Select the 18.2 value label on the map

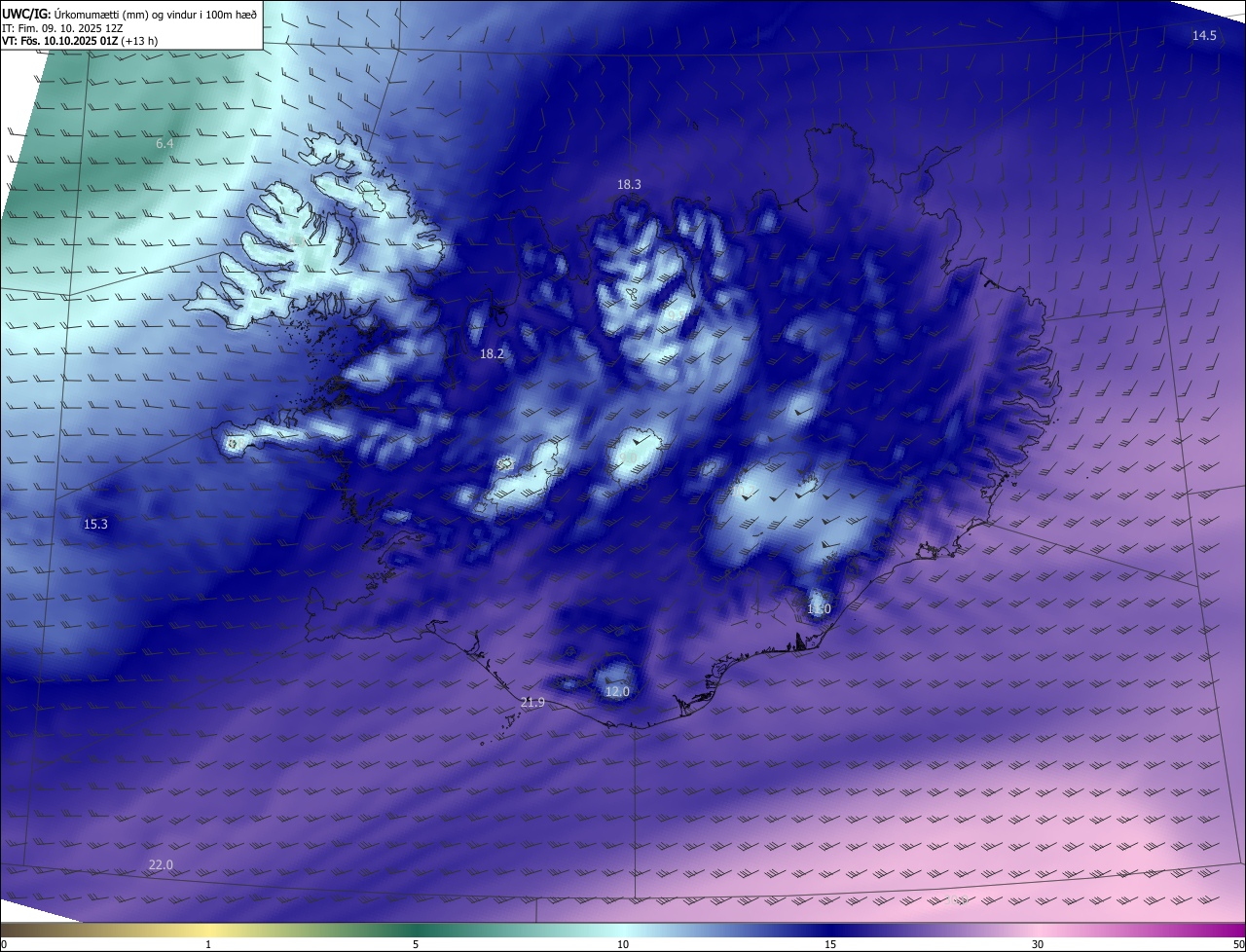[492, 354]
